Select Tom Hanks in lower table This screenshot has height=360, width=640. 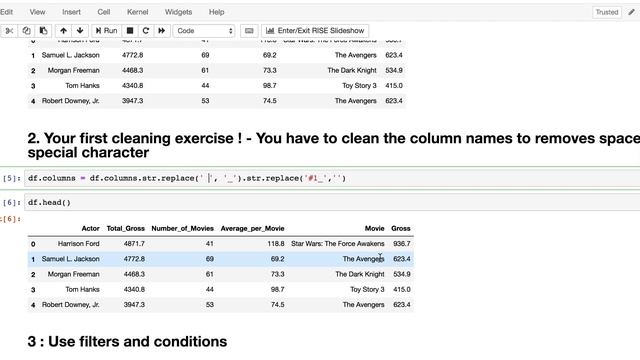coord(82,289)
